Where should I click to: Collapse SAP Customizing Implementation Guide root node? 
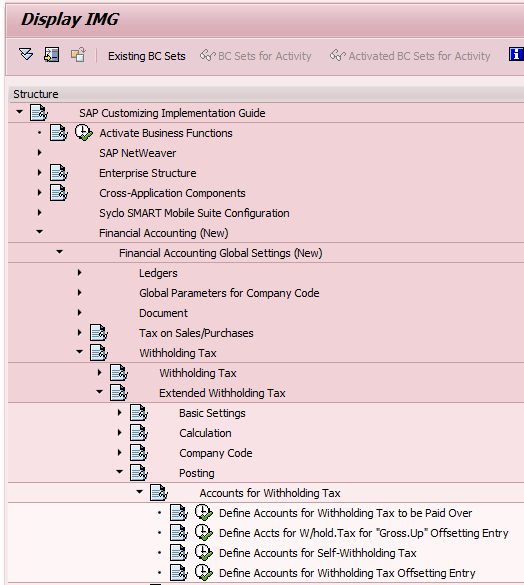coord(19,112)
